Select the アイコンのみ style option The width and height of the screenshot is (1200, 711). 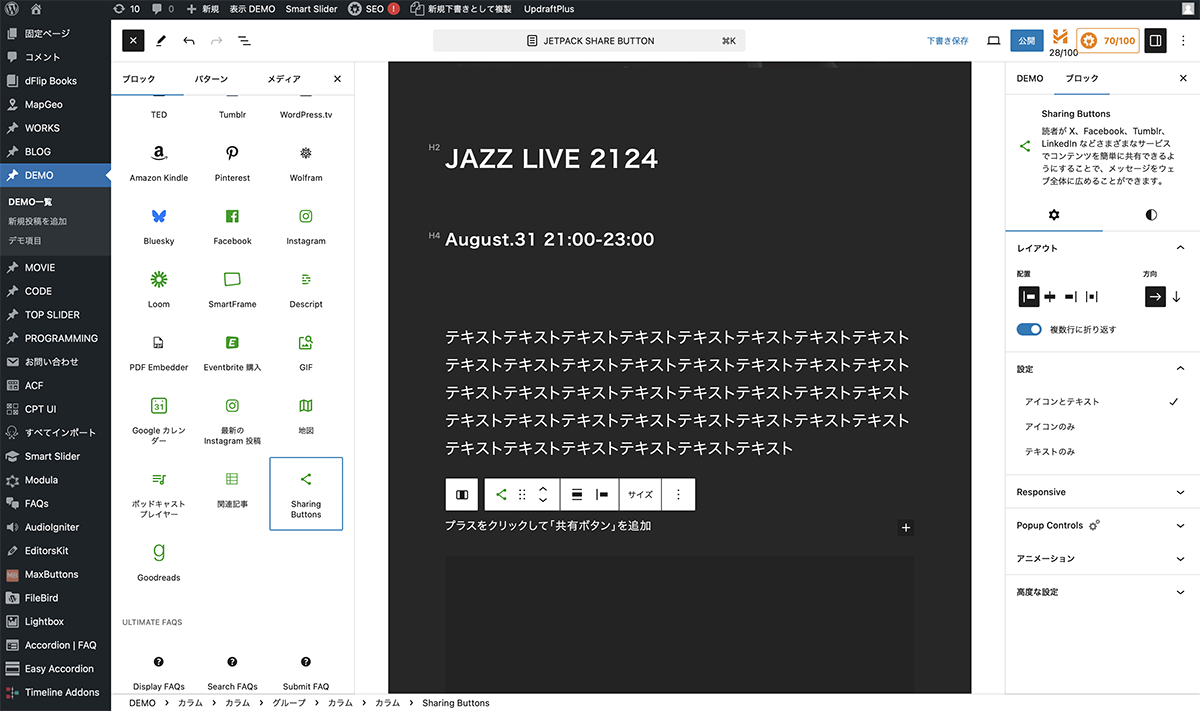pos(1050,427)
